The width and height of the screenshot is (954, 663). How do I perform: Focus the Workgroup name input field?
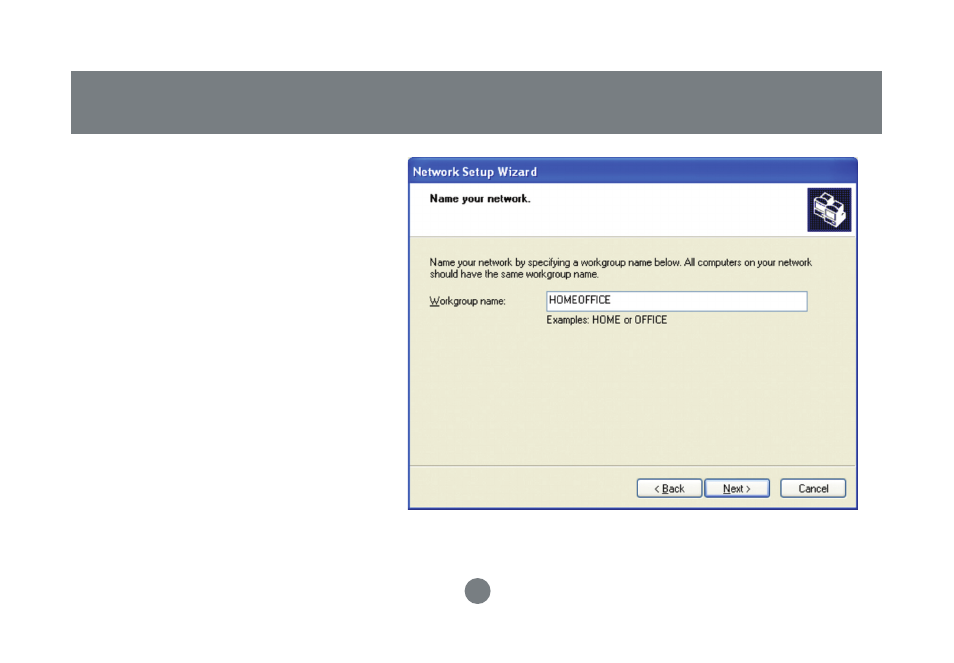click(677, 301)
